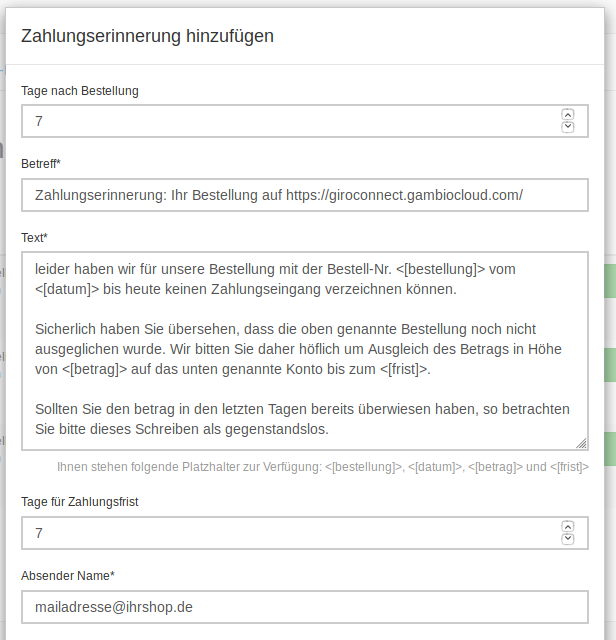Grab the text area resize handle
This screenshot has width=616, height=640.
(x=581, y=442)
